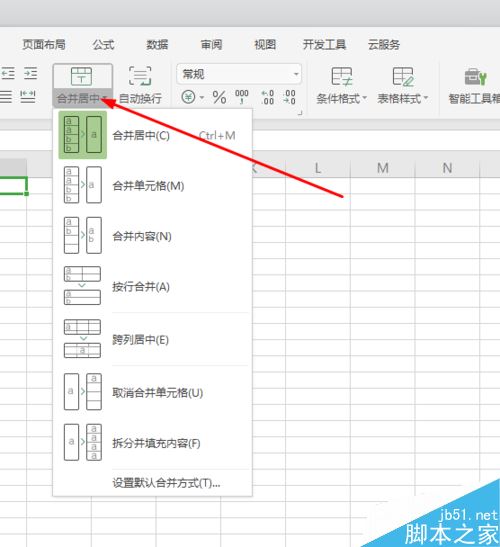Click the selected cell's fill handle

pos(27,193)
